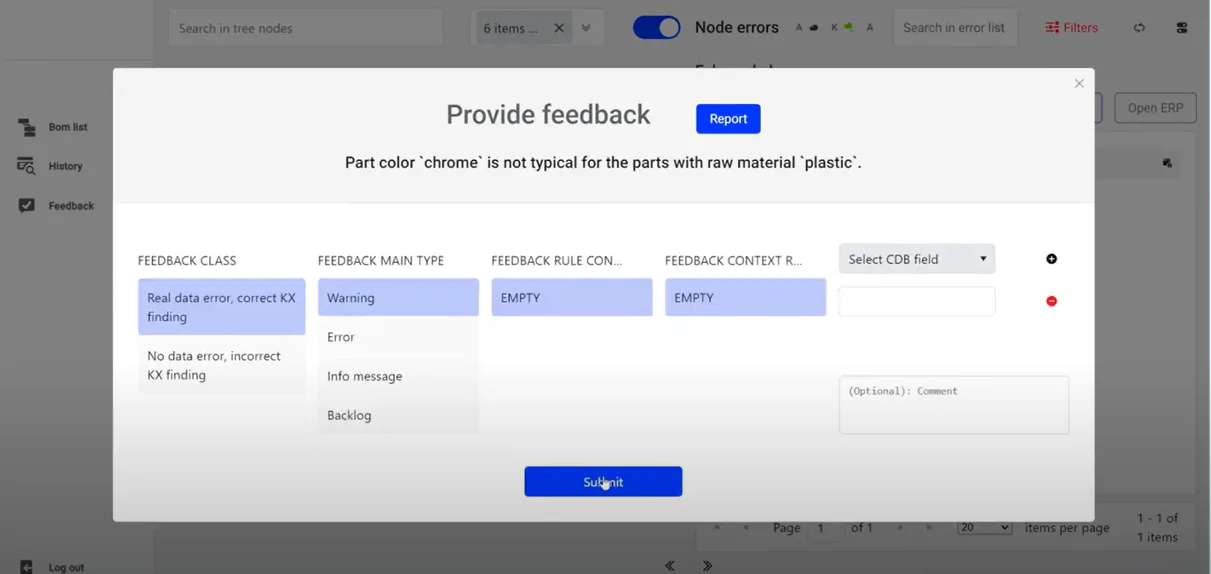
Task: Expand the 6 items double-chevron dropdown
Action: pyautogui.click(x=586, y=28)
